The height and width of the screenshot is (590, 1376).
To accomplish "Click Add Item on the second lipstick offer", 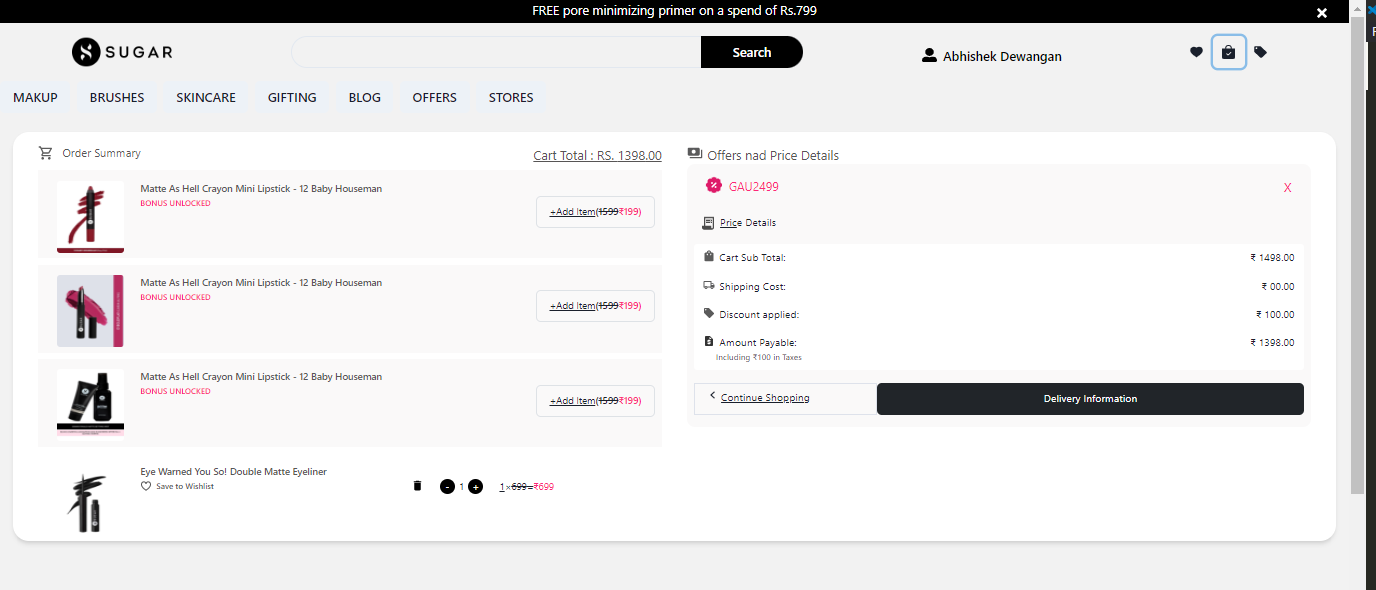I will [x=595, y=306].
